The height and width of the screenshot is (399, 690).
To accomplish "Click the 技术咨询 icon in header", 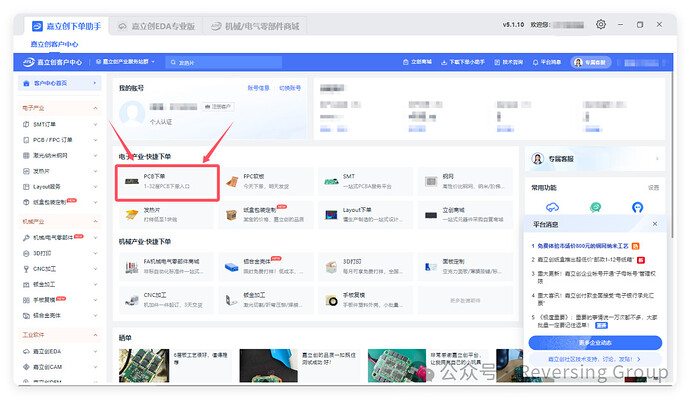I will [497, 62].
